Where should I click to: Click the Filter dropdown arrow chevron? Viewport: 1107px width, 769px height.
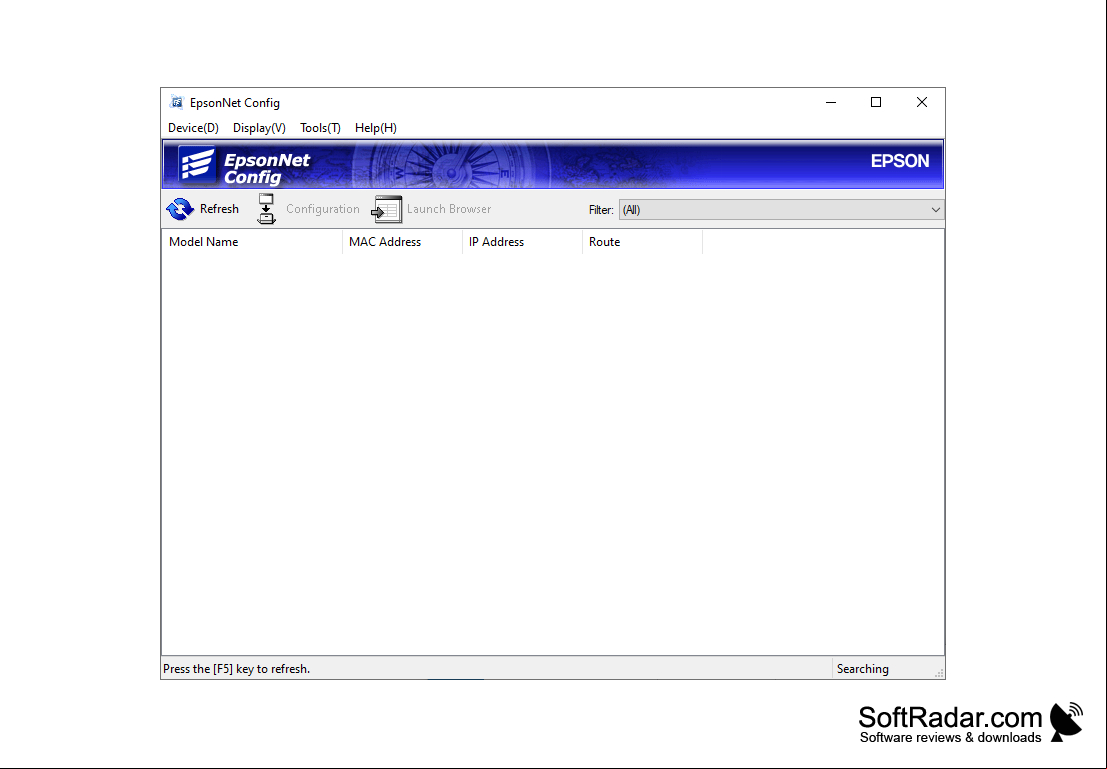935,210
